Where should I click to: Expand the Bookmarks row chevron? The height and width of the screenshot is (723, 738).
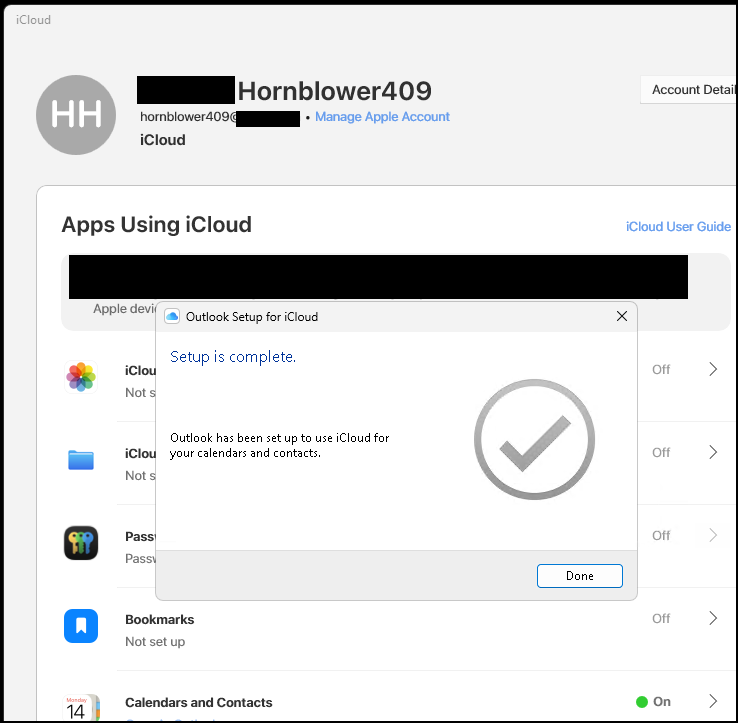[713, 618]
